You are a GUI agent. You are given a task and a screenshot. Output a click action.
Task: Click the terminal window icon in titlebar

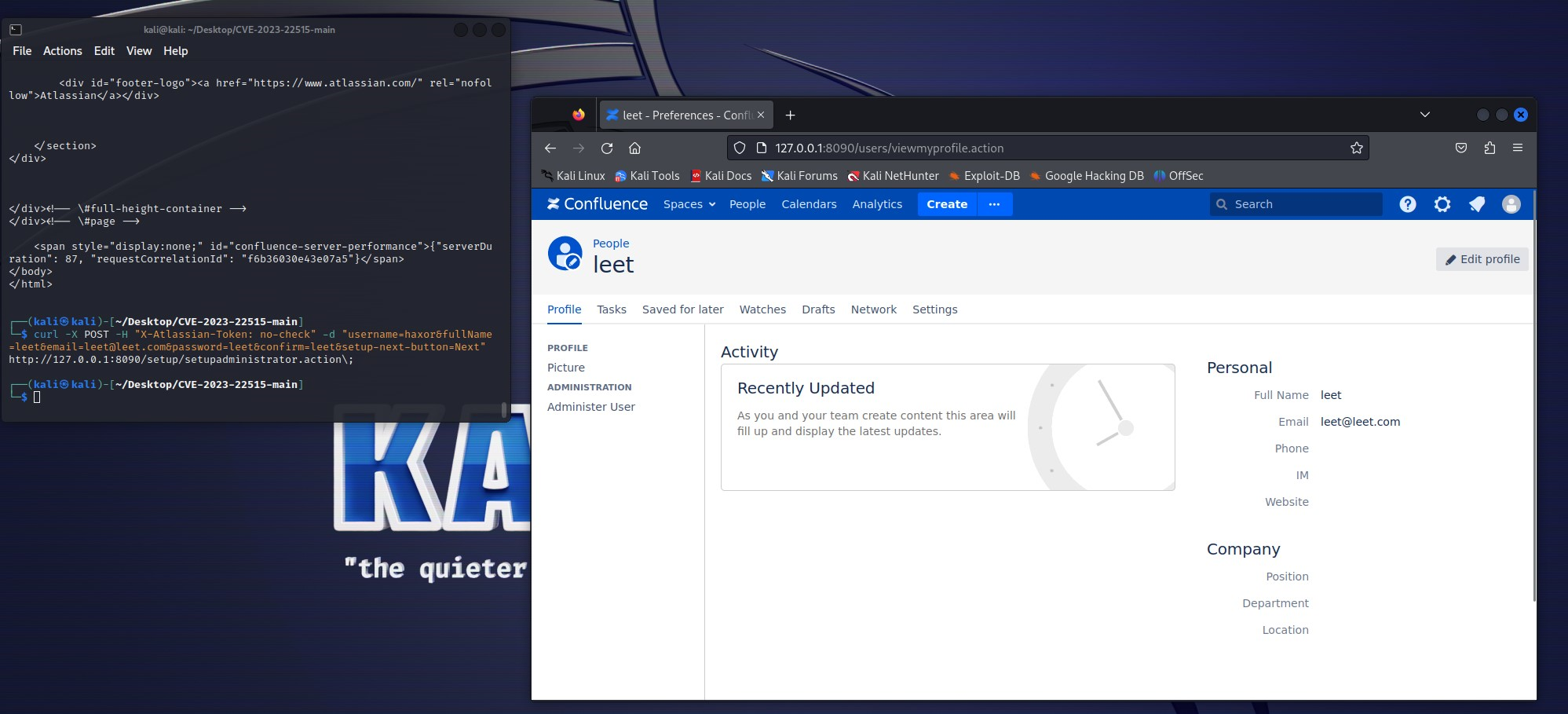pos(16,30)
